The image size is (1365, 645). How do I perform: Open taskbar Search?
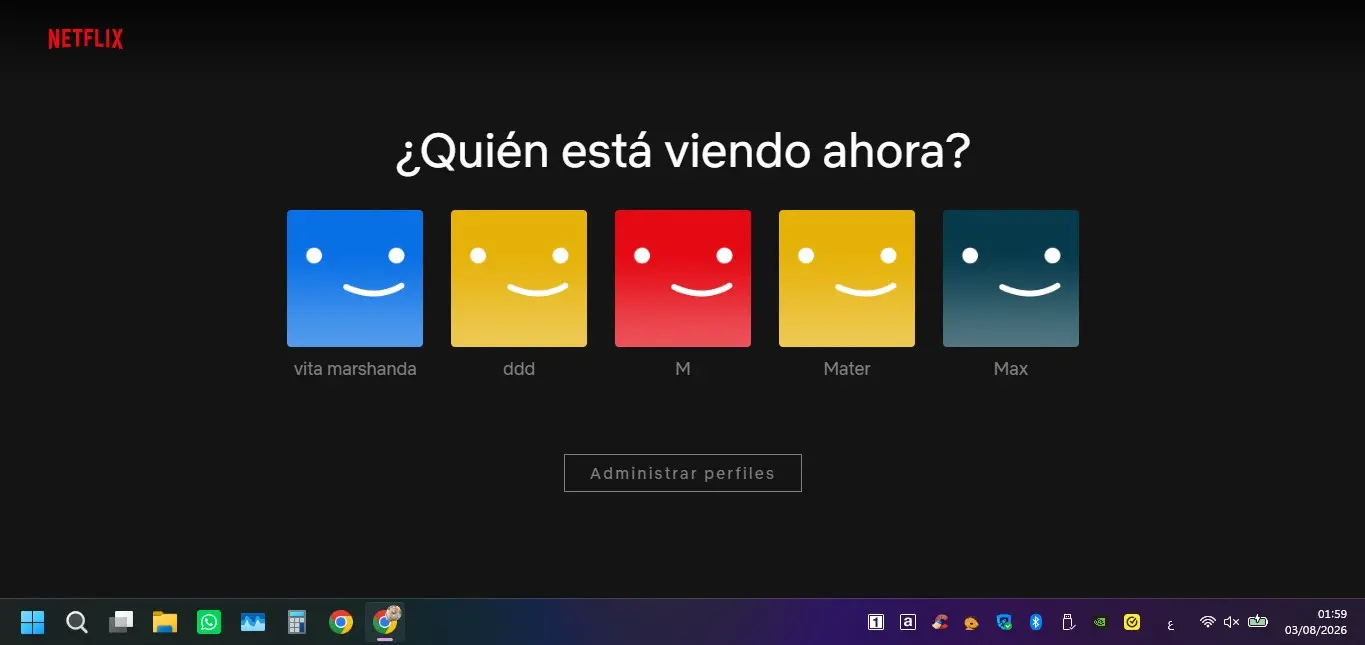click(77, 622)
